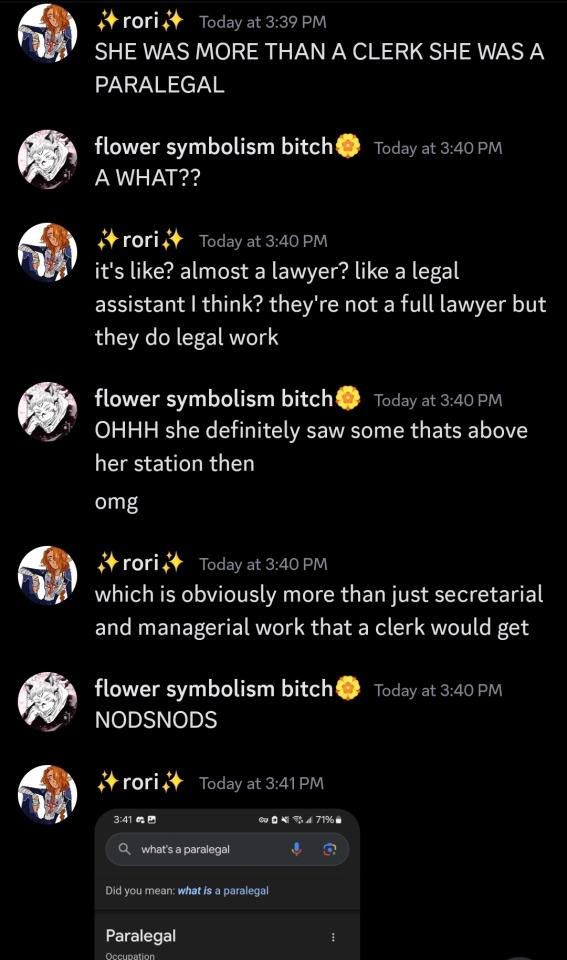Open "flower symbolism bitch" username above "A WHAT??"

(214, 146)
